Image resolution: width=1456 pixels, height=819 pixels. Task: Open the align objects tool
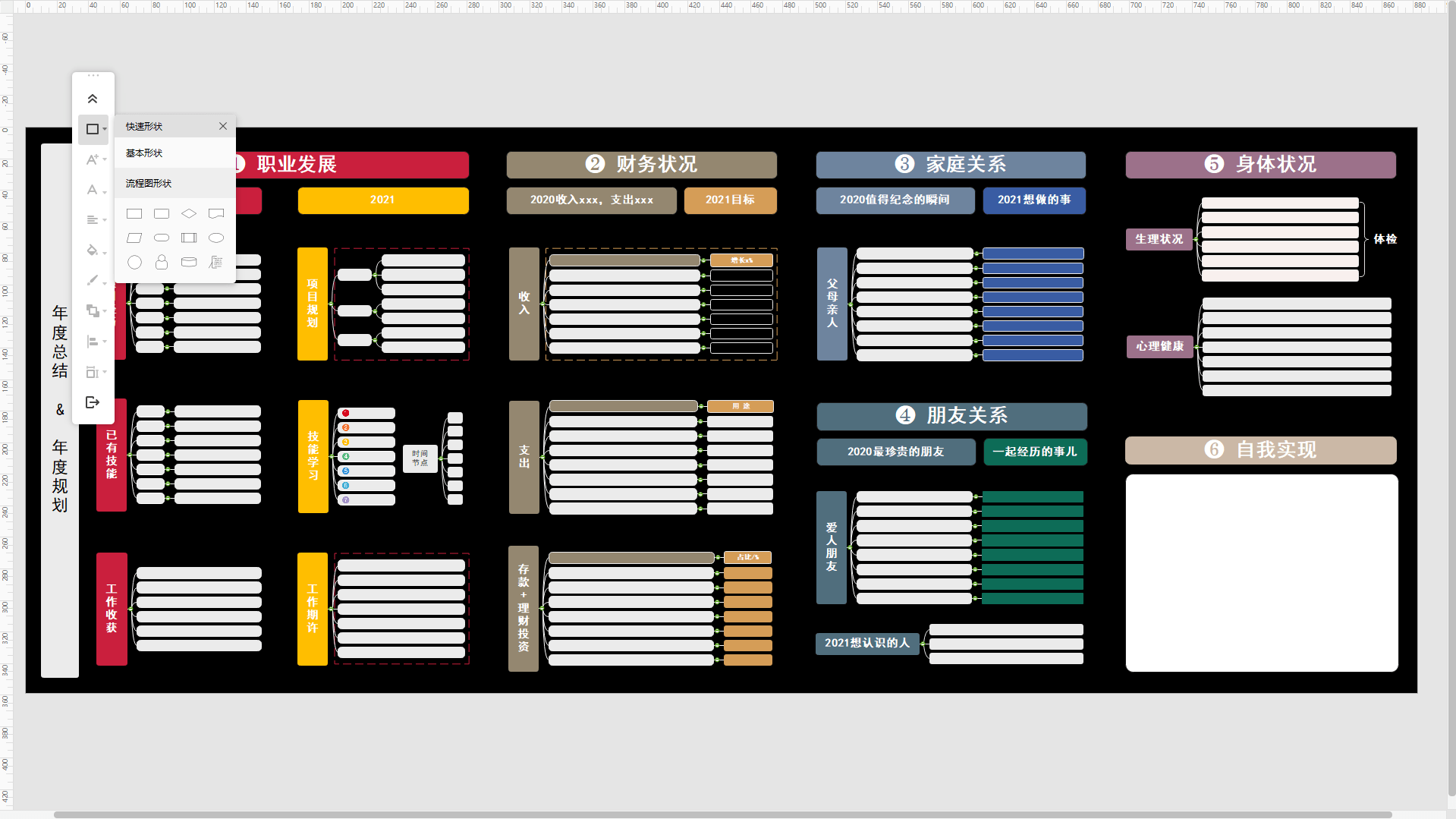93,342
